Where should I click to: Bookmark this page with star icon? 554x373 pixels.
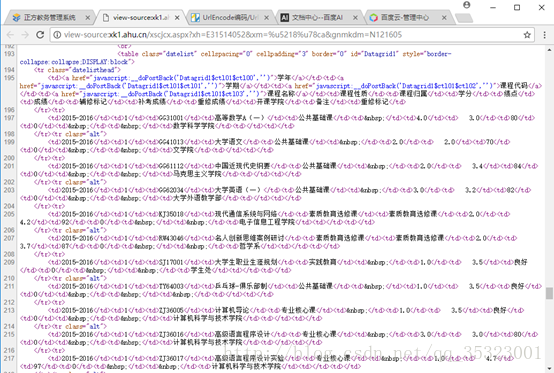[x=527, y=35]
